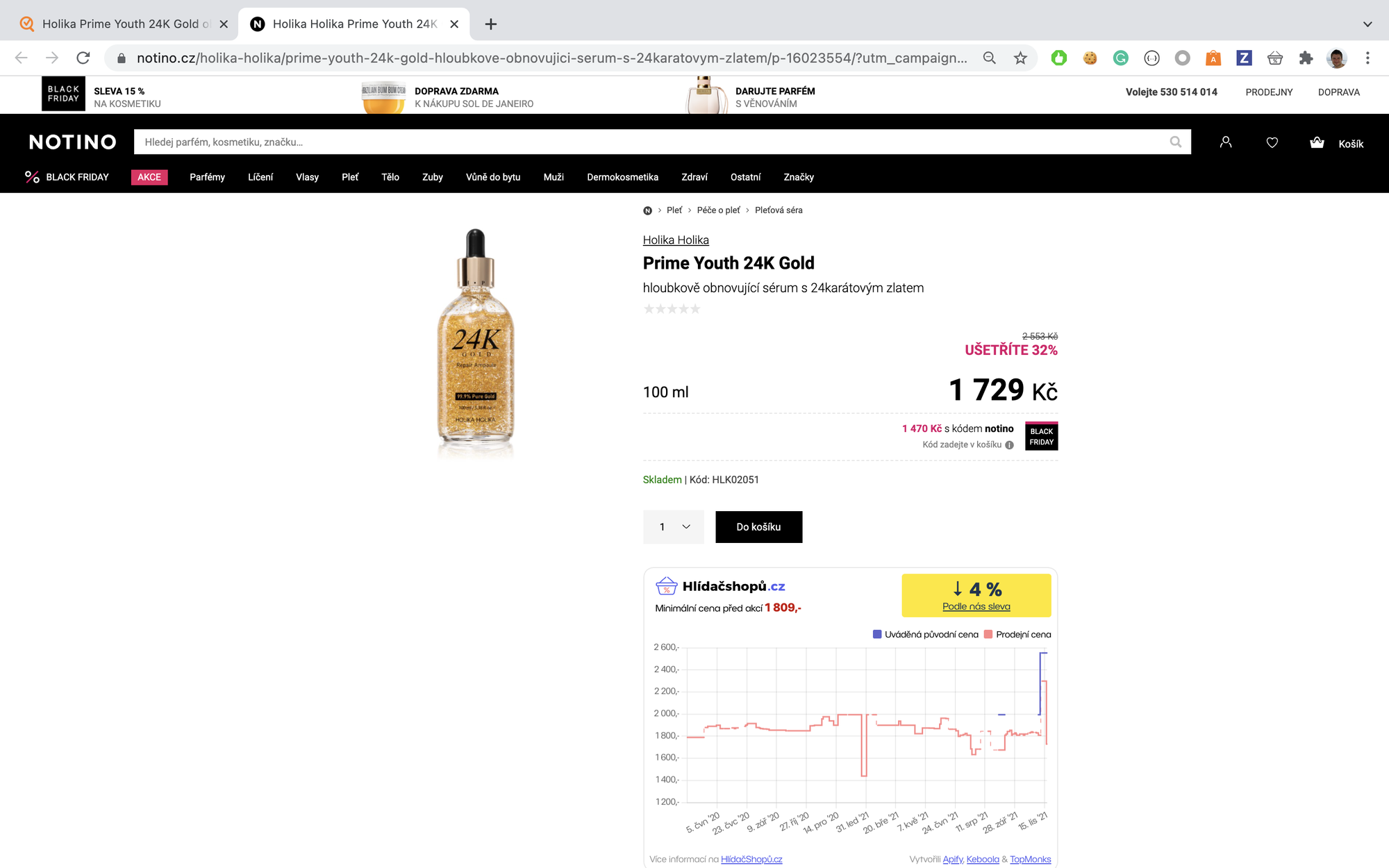This screenshot has width=1389, height=868.
Task: Open the Grammarly extension icon
Action: pyautogui.click(x=1120, y=58)
